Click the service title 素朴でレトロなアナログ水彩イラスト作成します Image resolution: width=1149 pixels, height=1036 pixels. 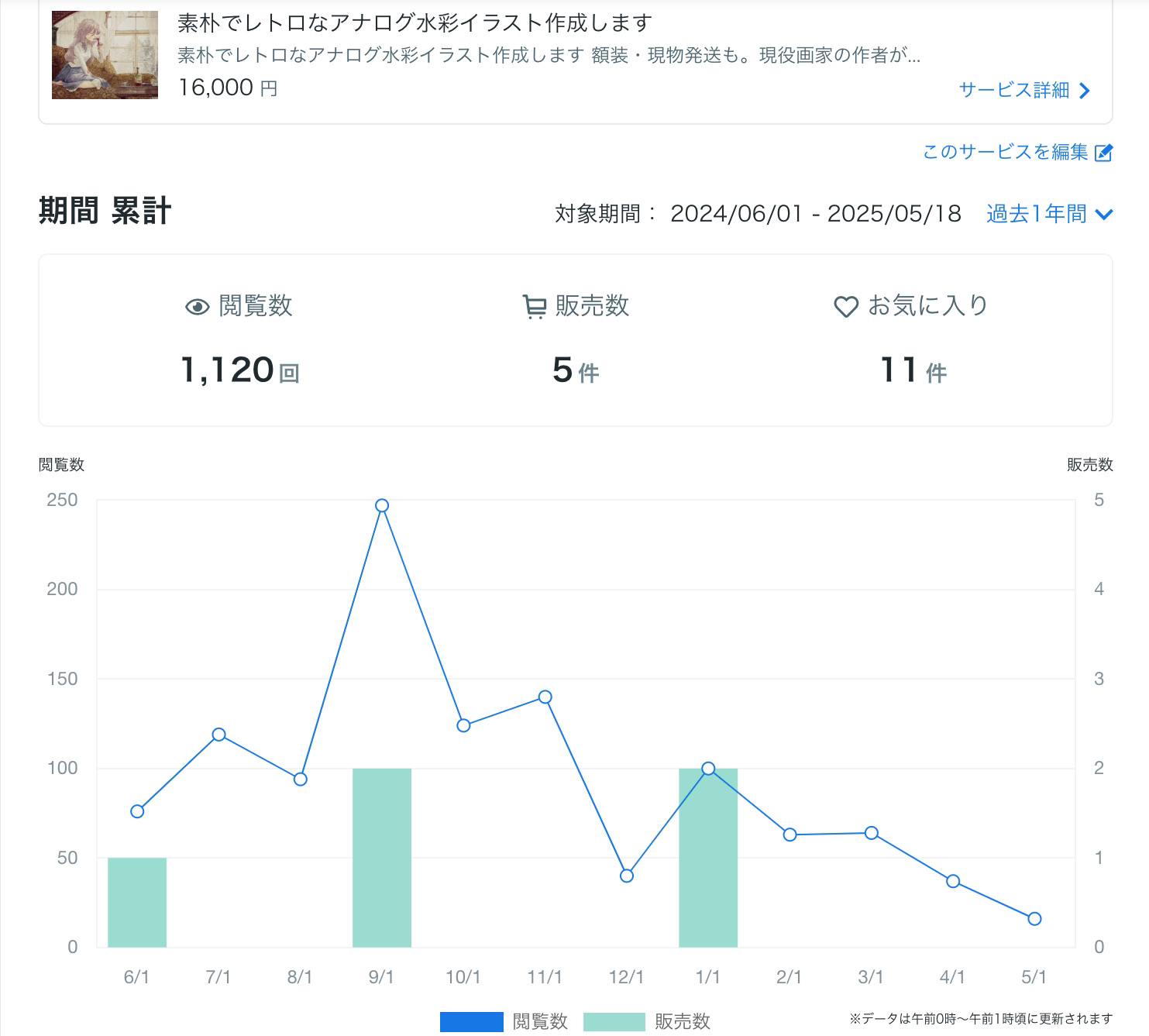tap(415, 23)
